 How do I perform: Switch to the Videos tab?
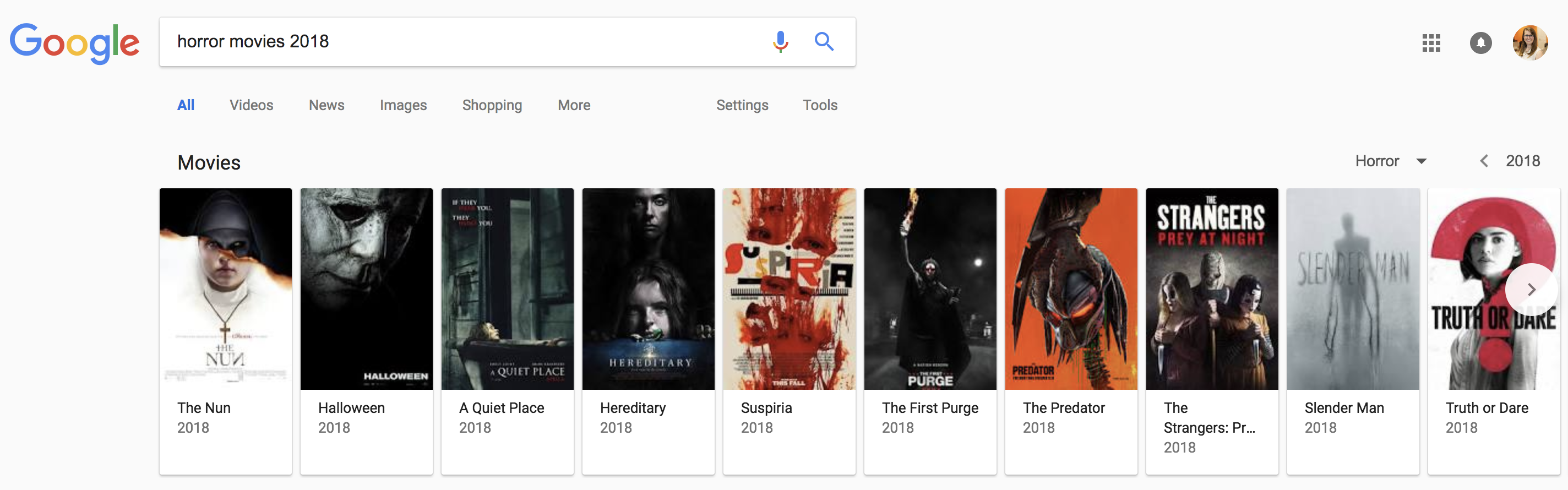(x=251, y=105)
